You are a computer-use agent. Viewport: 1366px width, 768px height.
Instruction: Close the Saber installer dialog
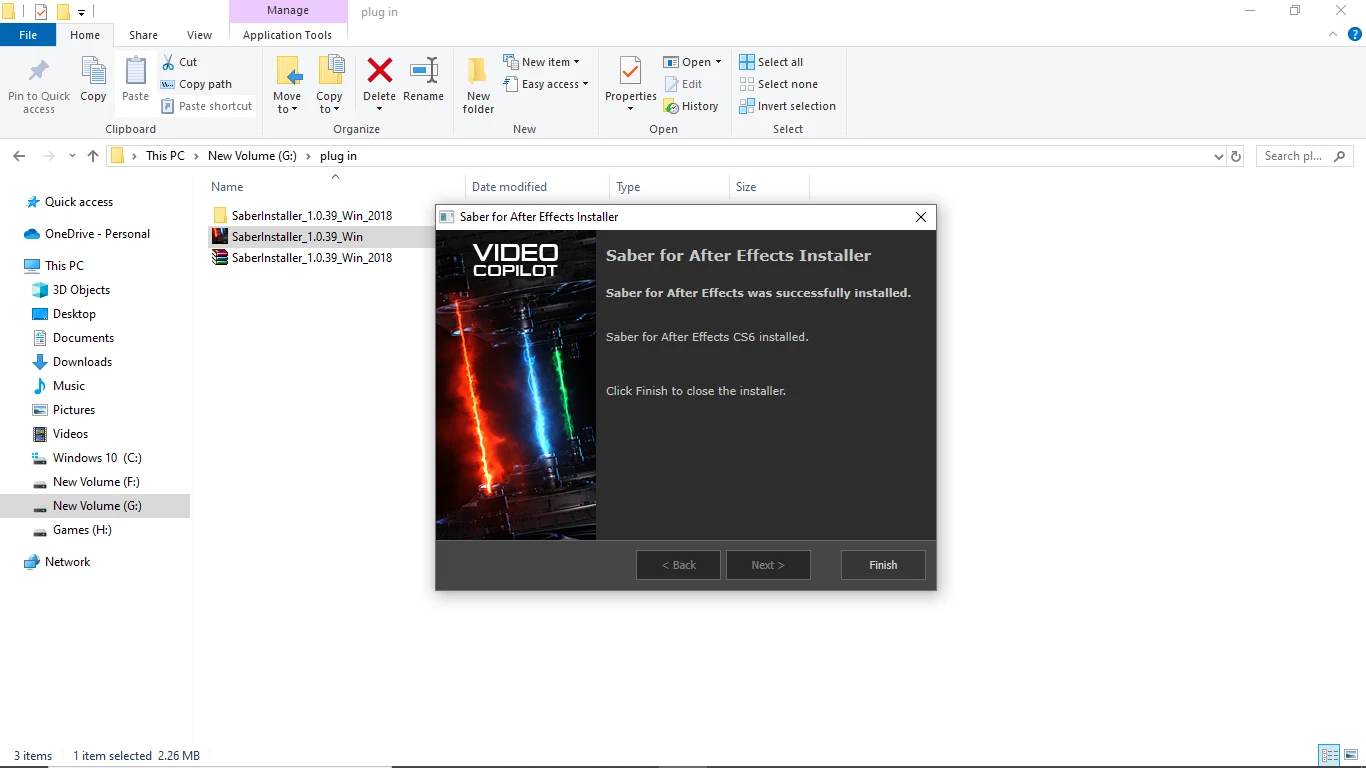(921, 217)
